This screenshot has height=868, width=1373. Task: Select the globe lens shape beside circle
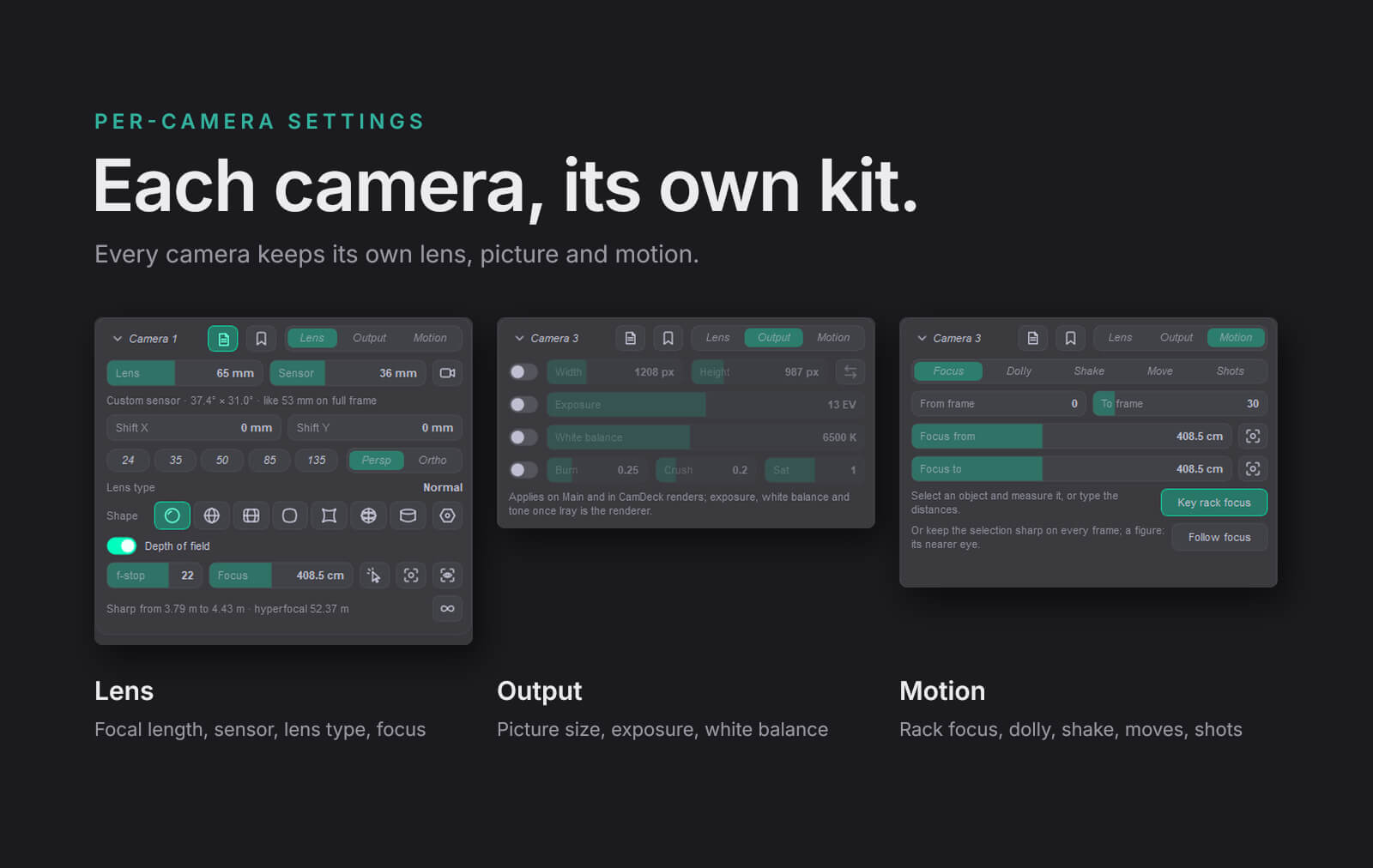tap(212, 515)
